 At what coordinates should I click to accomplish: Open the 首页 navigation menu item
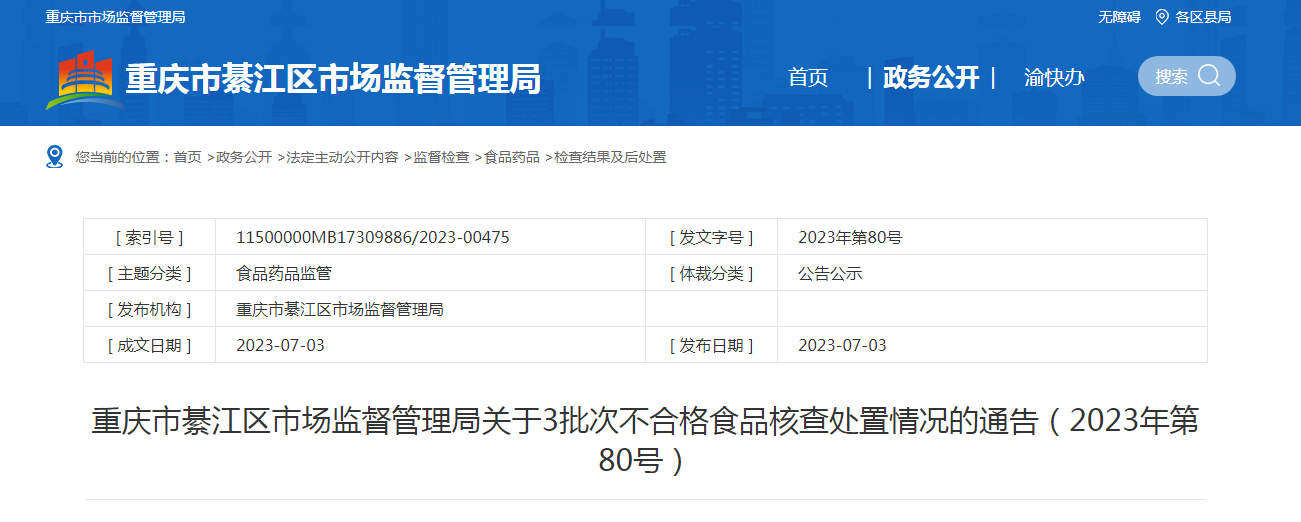point(808,78)
